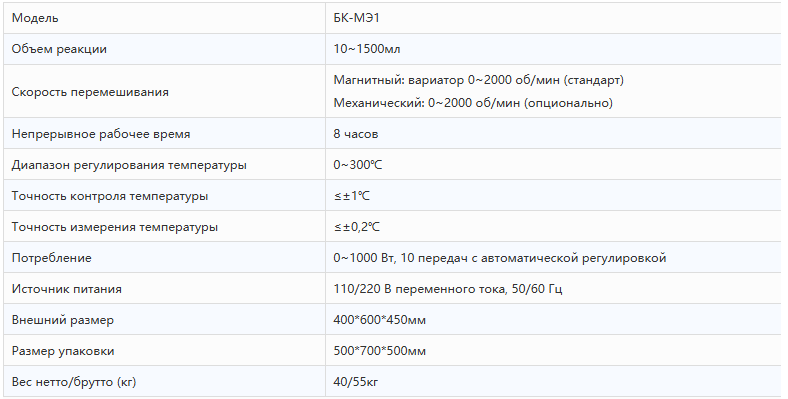788x399 pixels.
Task: Click the Размер упаковки row label
Action: tap(63, 351)
